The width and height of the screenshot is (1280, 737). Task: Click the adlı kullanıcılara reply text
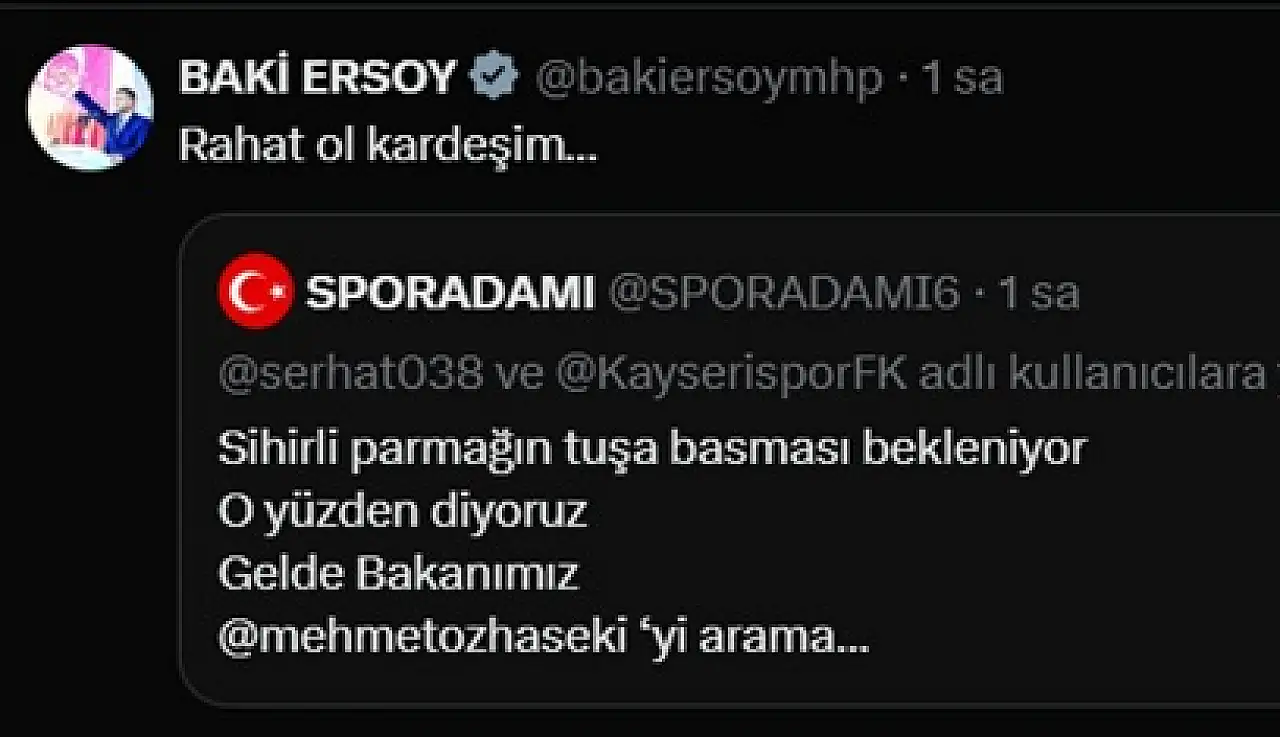1092,374
